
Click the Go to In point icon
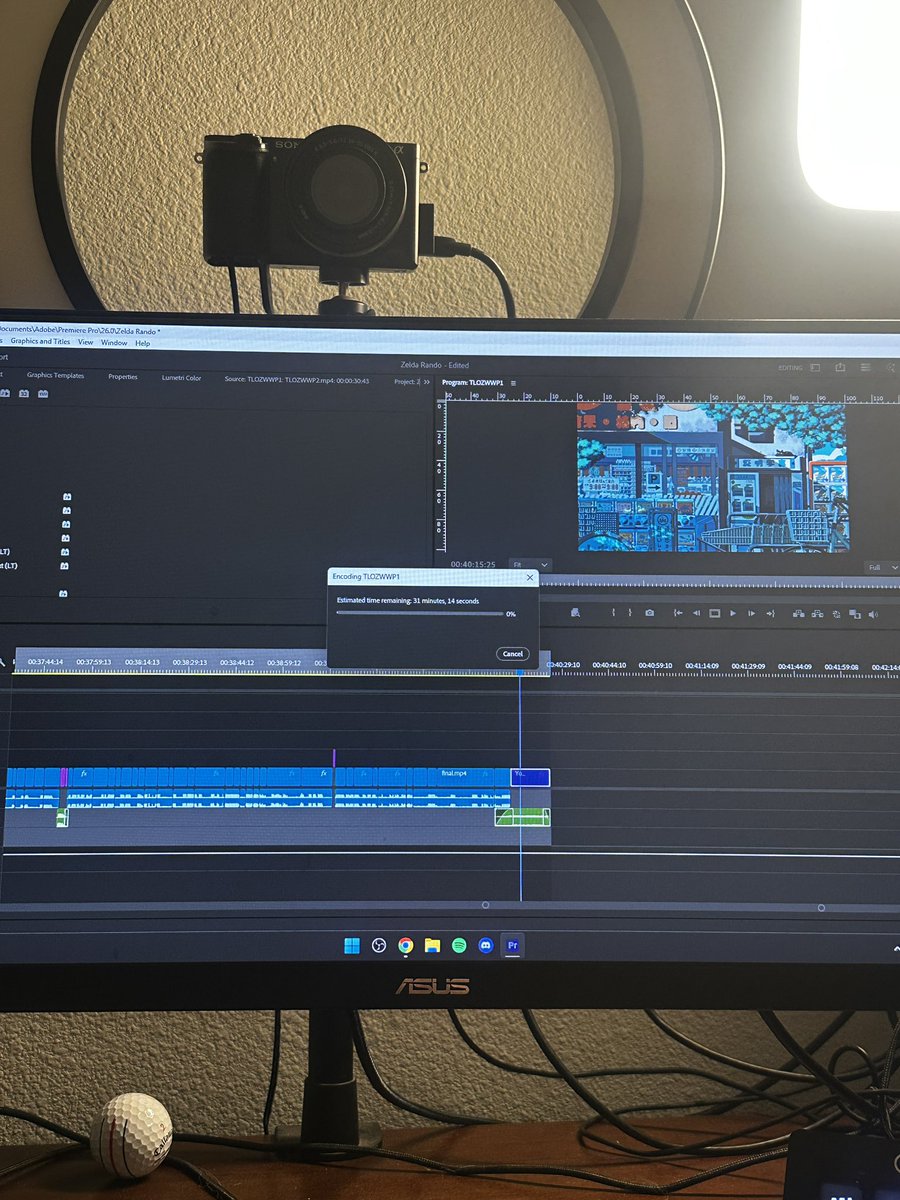678,613
